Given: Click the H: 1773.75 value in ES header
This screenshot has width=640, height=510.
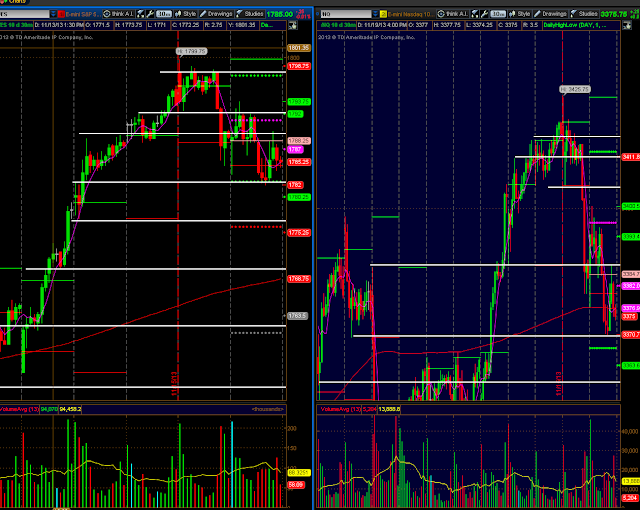Looking at the screenshot, I should [129, 25].
